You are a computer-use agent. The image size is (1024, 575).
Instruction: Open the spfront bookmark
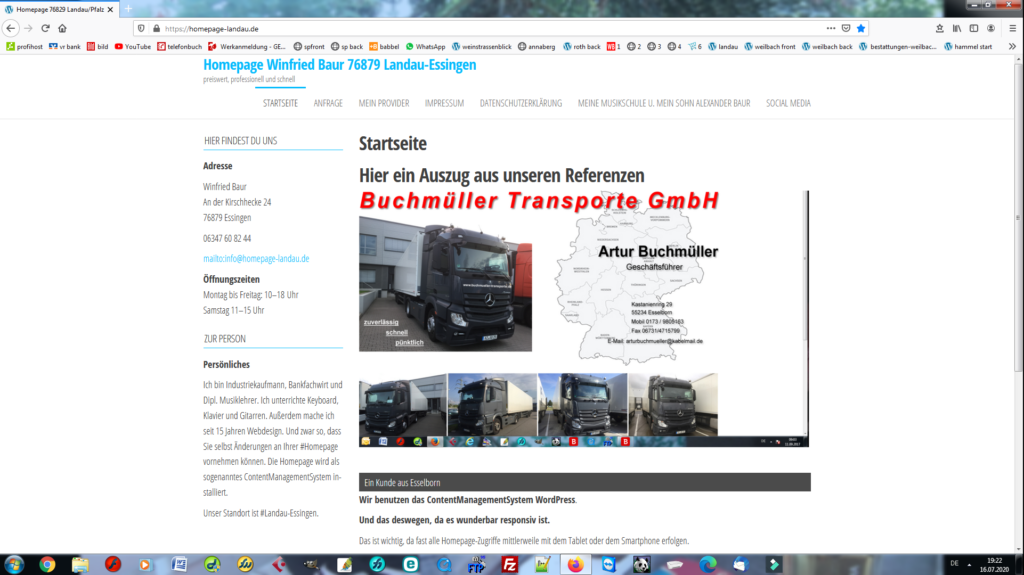click(x=309, y=46)
